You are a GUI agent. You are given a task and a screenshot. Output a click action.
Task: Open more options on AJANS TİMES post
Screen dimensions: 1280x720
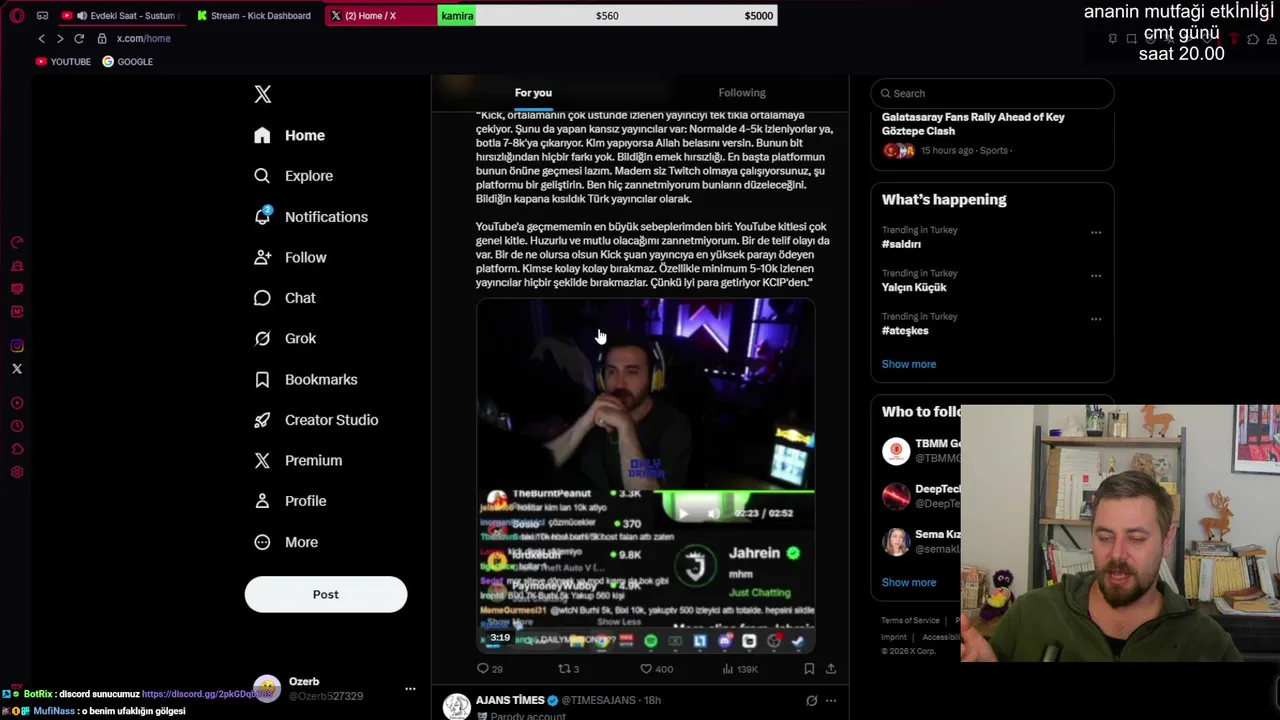830,701
